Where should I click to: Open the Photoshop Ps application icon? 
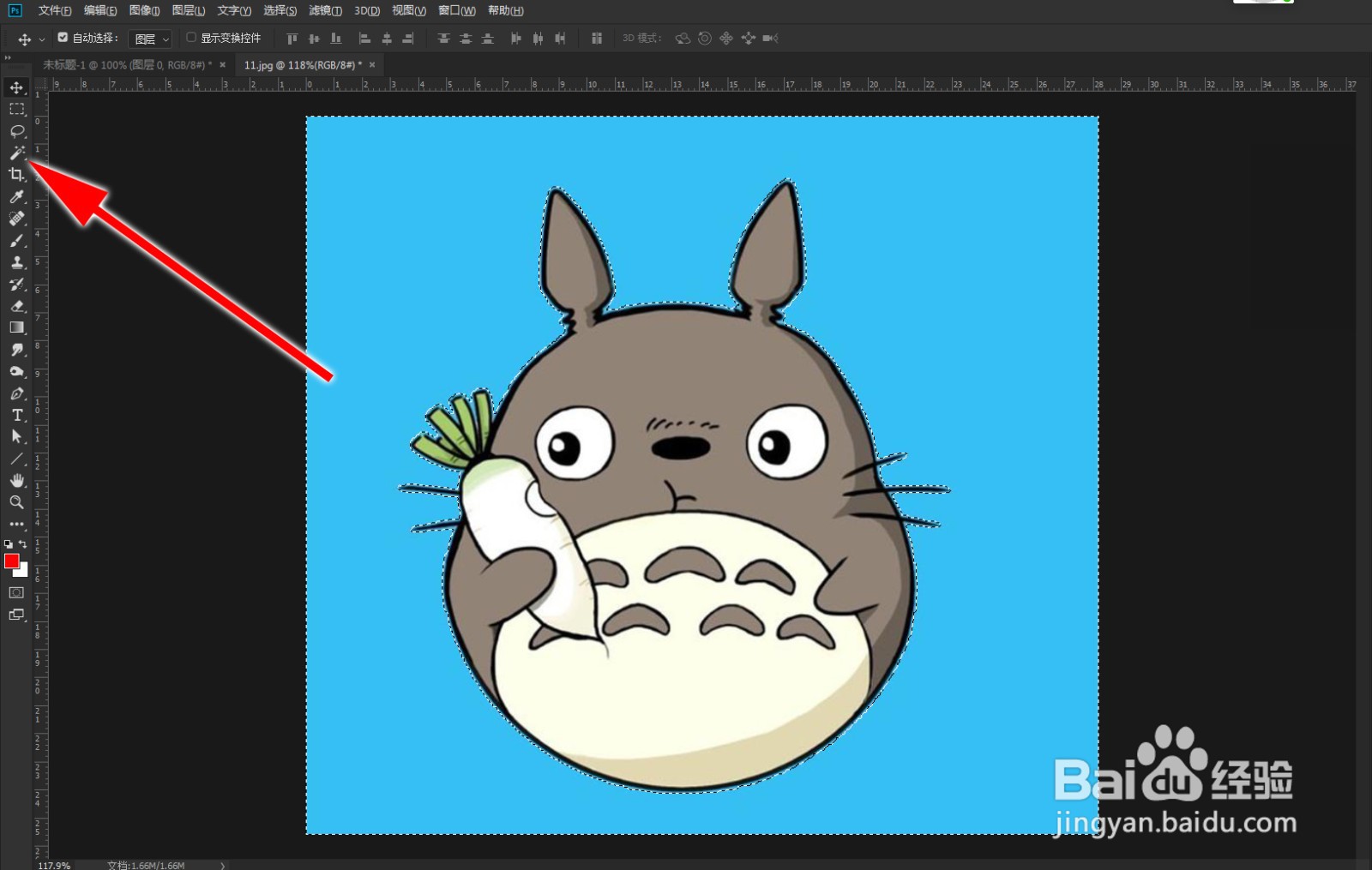[15, 10]
